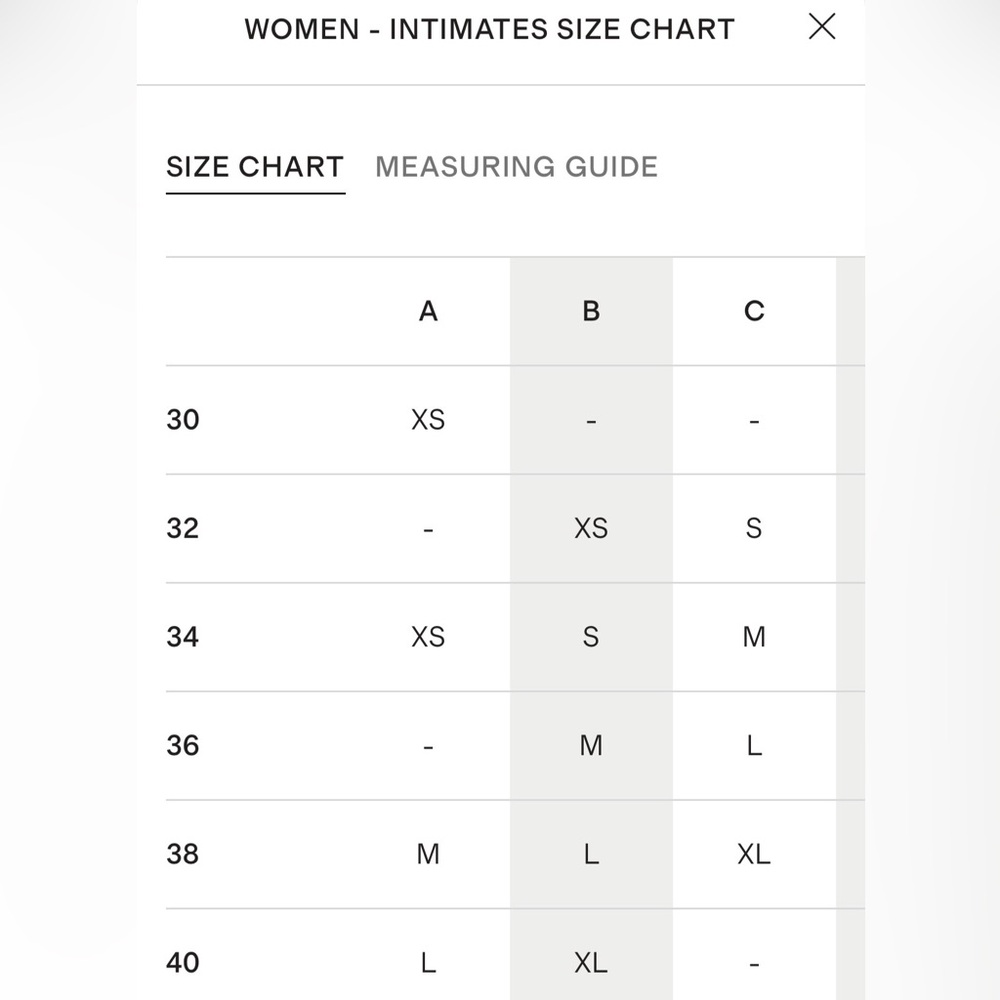Click the A cup column header
Viewport: 1000px width, 1000px height.
point(428,311)
